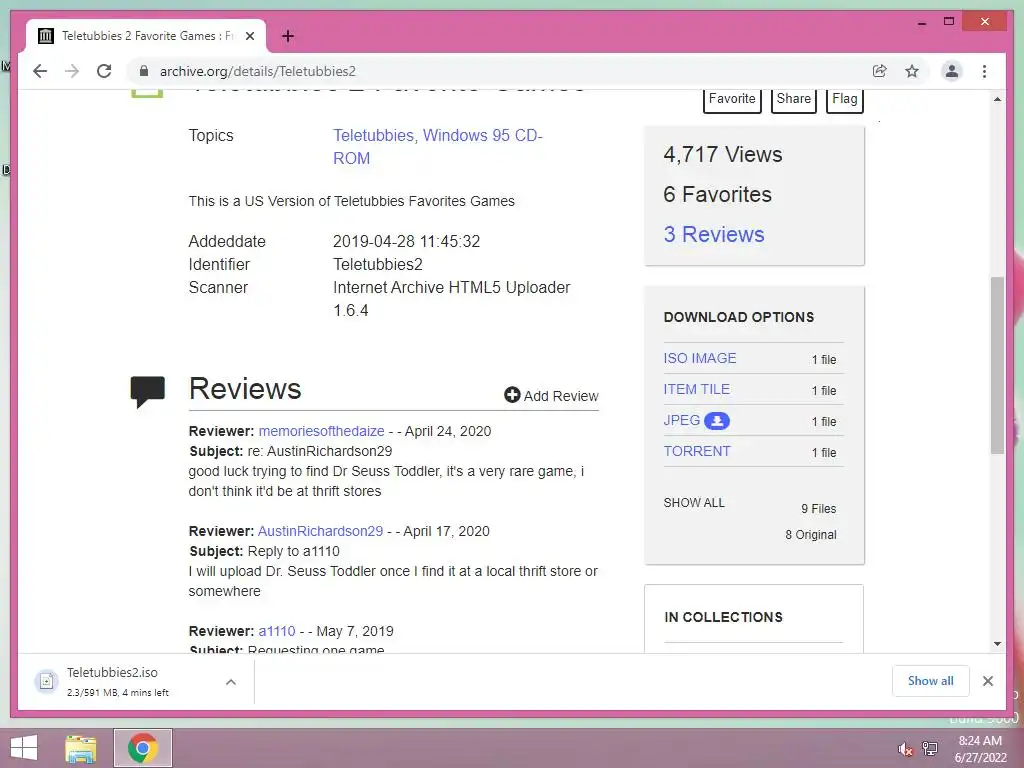Open reviewer a1110's profile
Image resolution: width=1024 pixels, height=768 pixels.
pyautogui.click(x=277, y=631)
